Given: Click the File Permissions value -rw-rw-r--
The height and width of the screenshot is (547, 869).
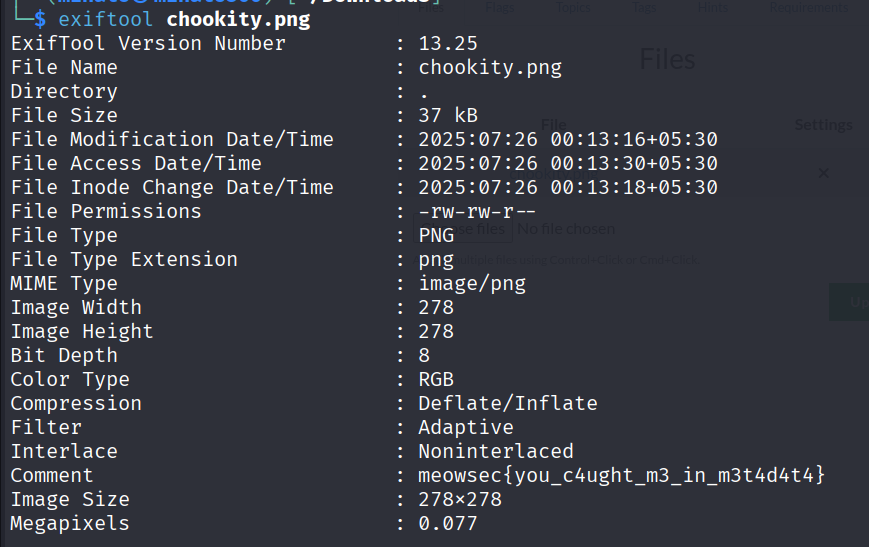Looking at the screenshot, I should (x=477, y=211).
